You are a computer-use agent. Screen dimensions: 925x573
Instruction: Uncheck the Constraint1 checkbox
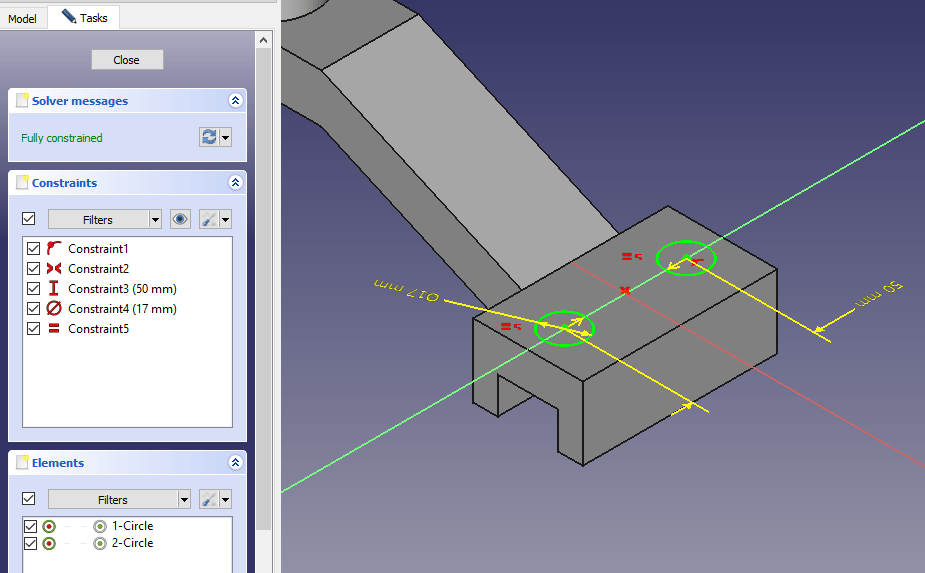(x=34, y=248)
